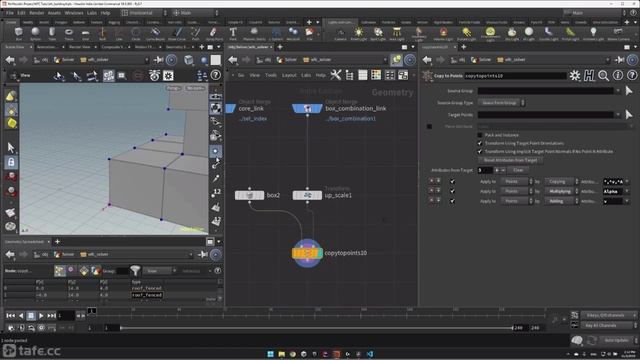
Task: Open Apply to Points dropdown in Copying row
Action: (517, 181)
